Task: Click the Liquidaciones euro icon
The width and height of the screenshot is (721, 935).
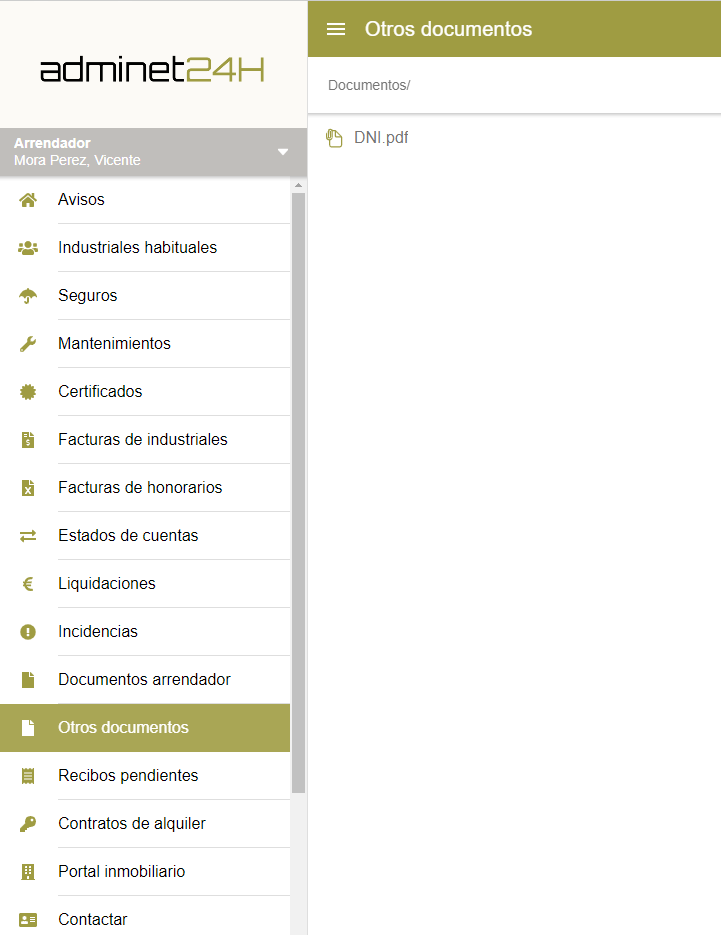Action: pos(28,584)
